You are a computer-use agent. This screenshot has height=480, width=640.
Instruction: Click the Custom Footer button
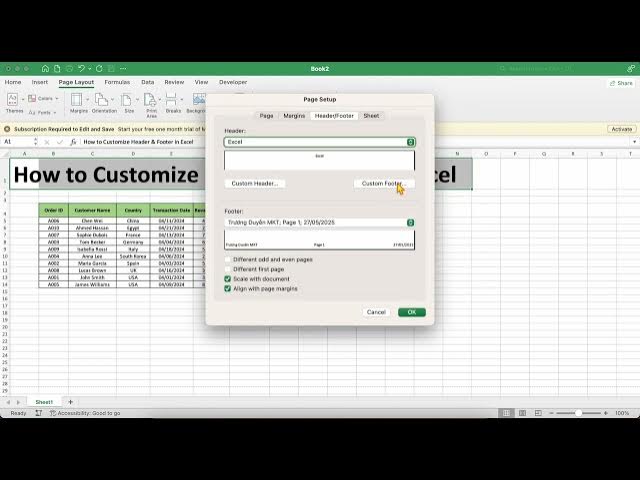pos(384,184)
